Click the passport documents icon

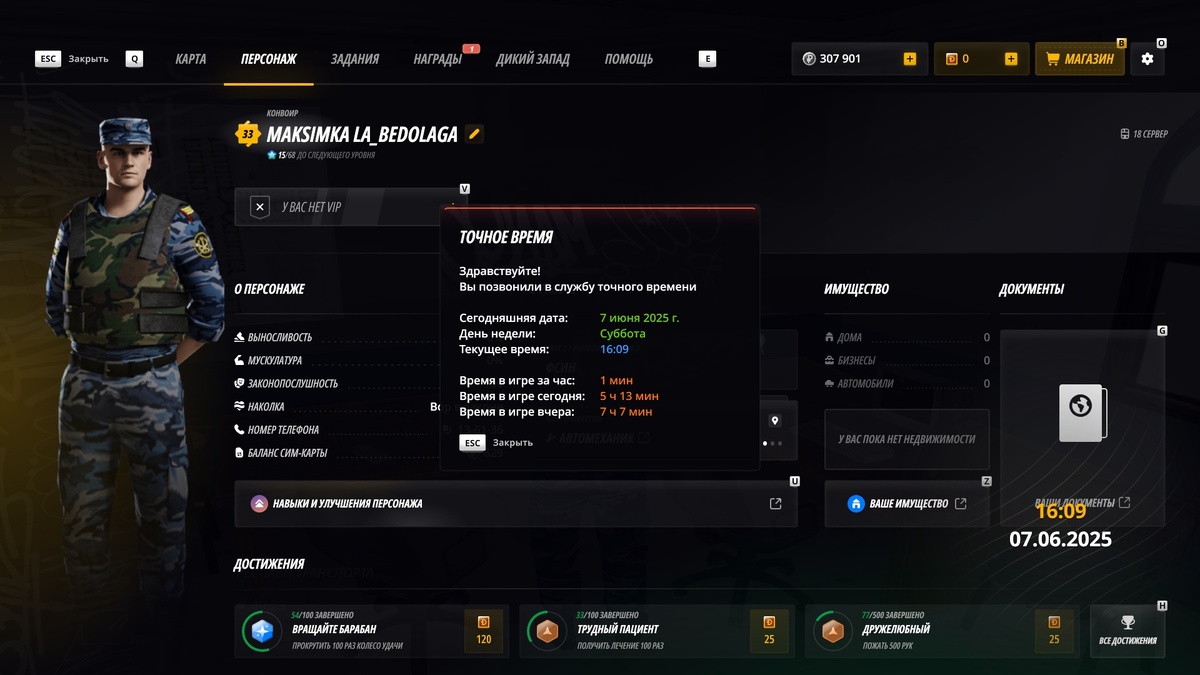[1082, 413]
